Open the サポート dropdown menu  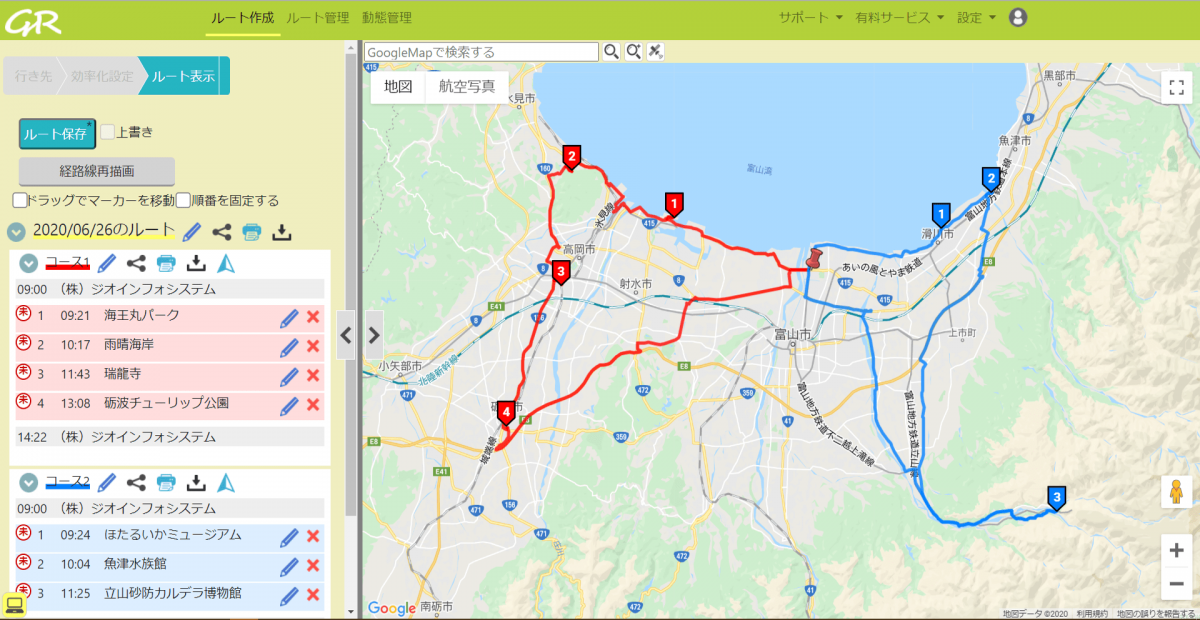pos(810,17)
